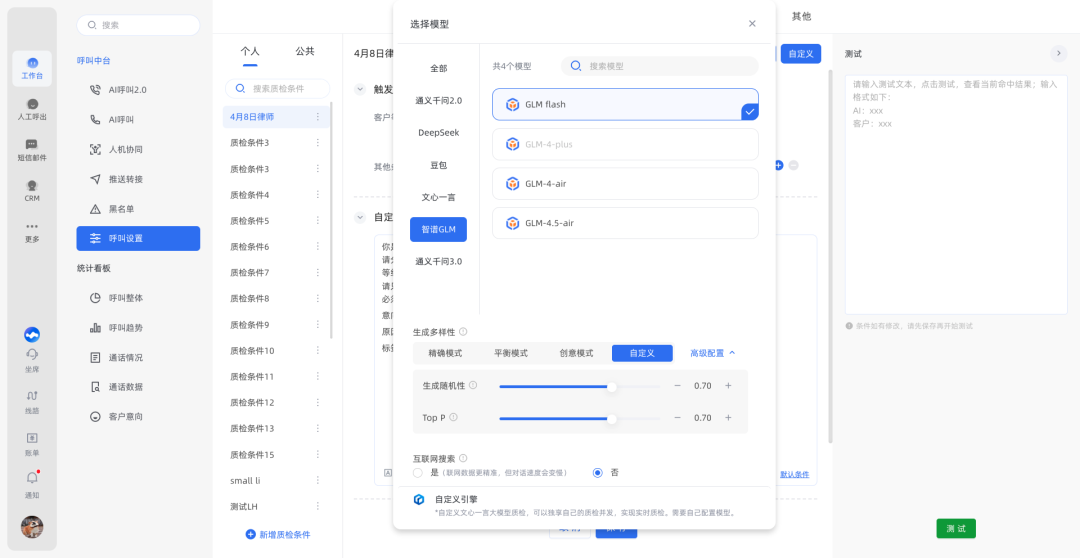Select 通义千问3.0 model category
Image resolution: width=1080 pixels, height=558 pixels.
(438, 262)
